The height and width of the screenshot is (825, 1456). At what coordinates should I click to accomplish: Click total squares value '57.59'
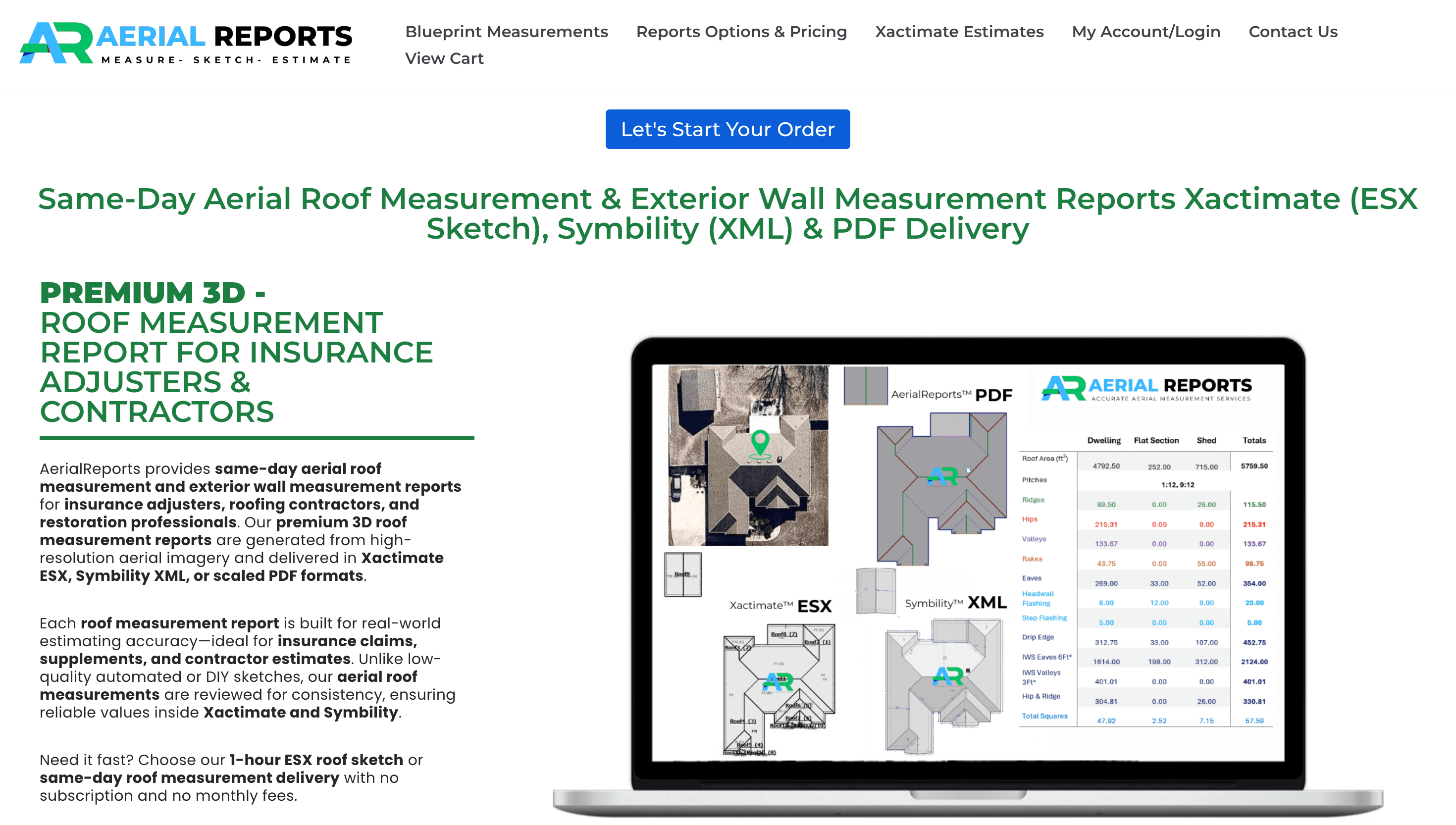(1254, 721)
